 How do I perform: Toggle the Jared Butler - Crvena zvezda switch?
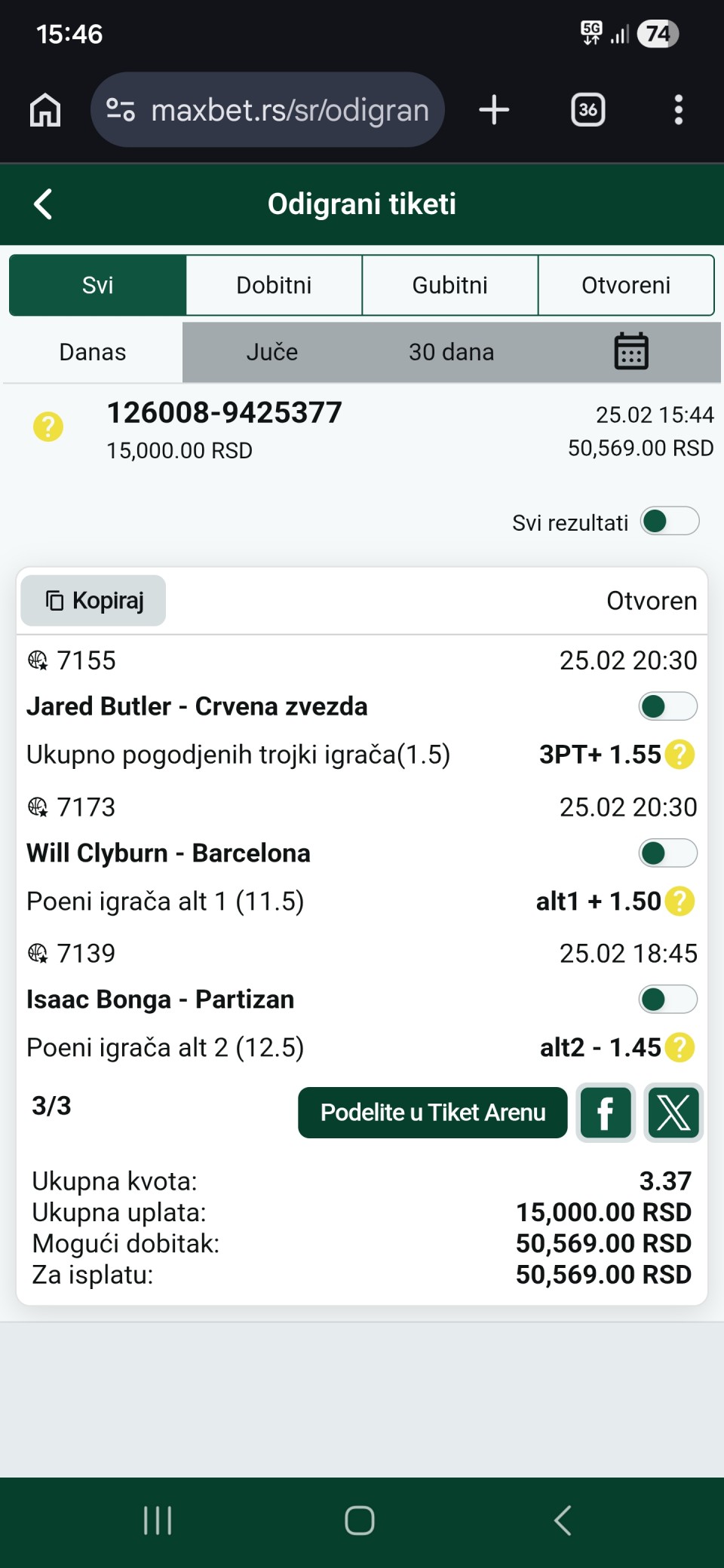coord(667,706)
